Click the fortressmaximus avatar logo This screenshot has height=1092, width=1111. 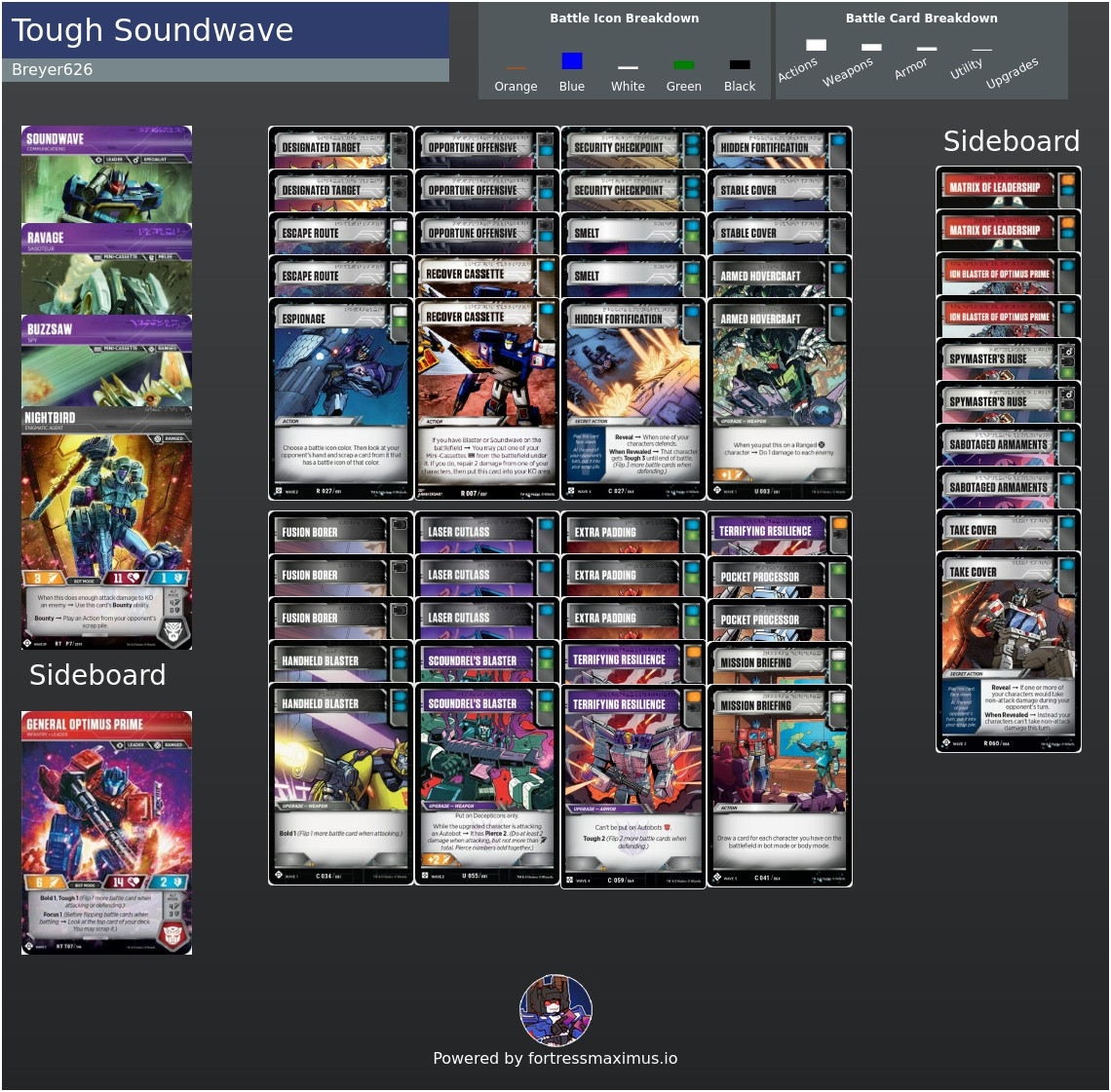click(x=555, y=1010)
